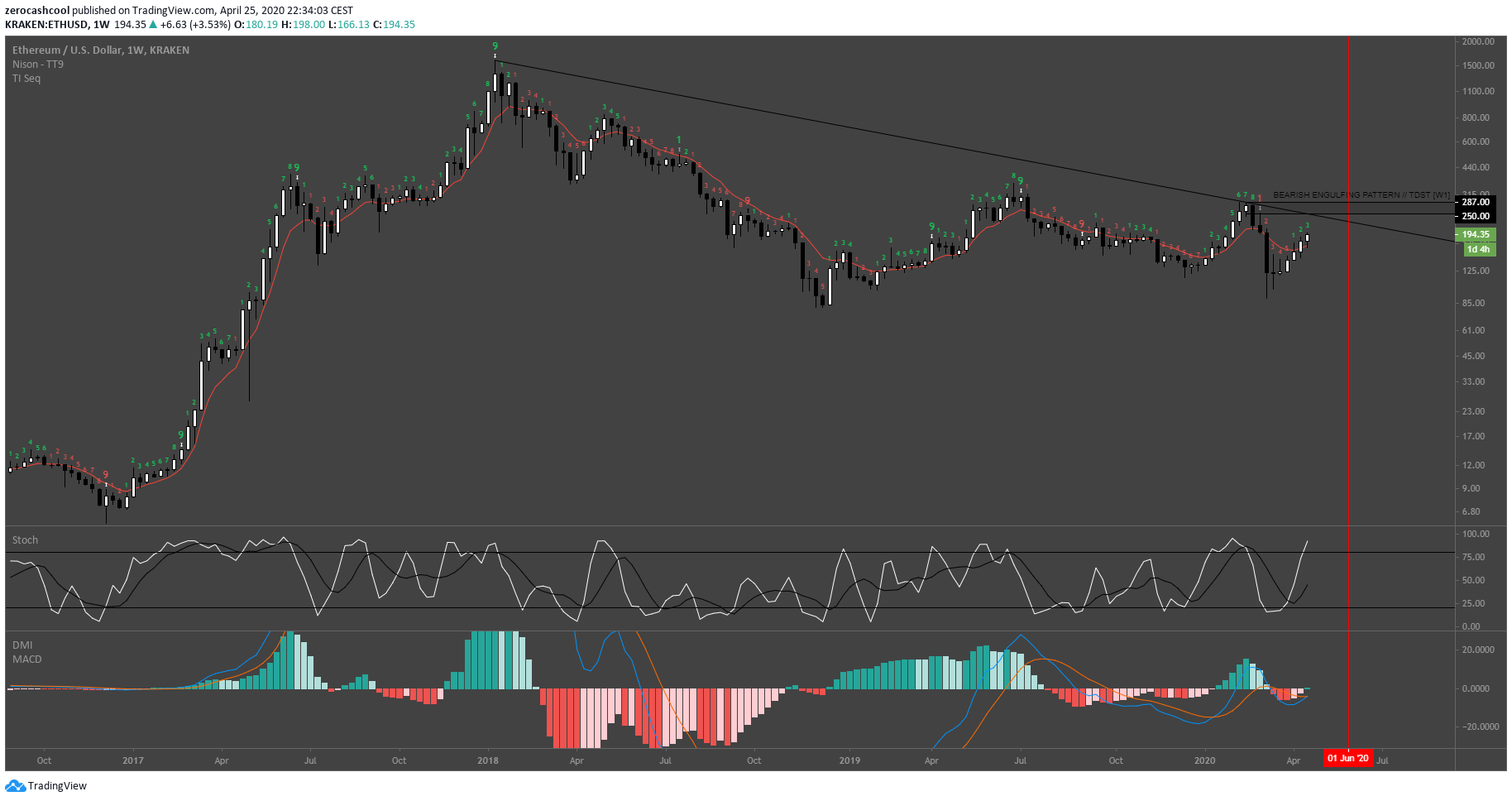This screenshot has height=801, width=1512.
Task: Click the 125.00 price axis value
Action: pyautogui.click(x=1476, y=271)
